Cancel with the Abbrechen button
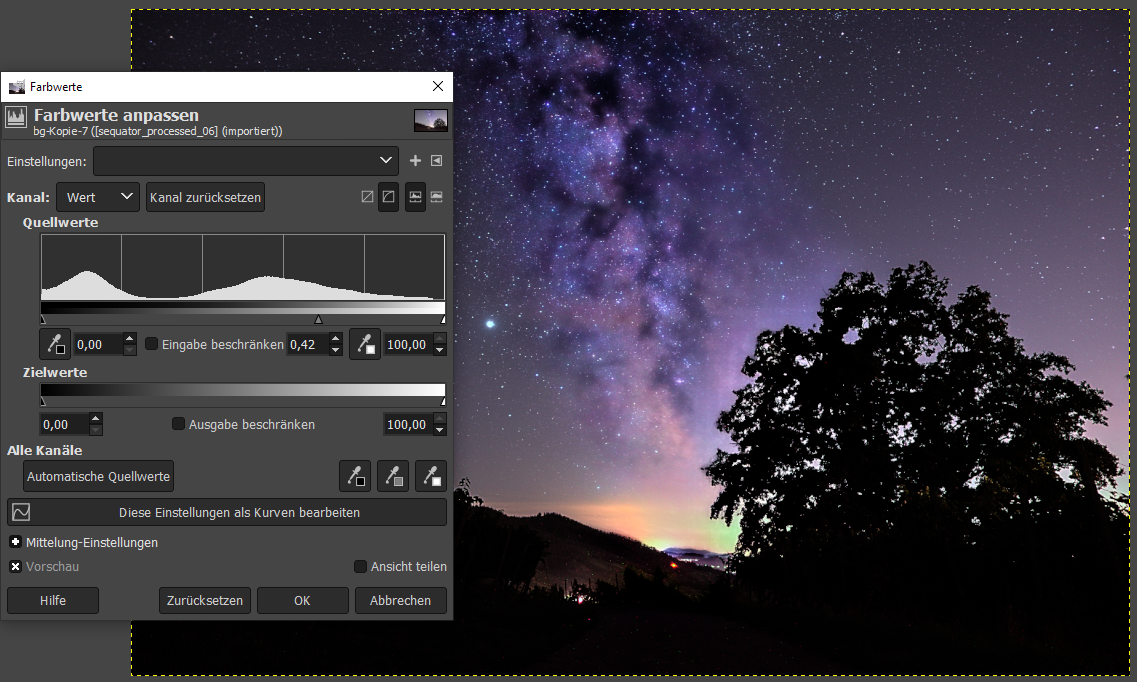Image resolution: width=1137 pixels, height=682 pixels. pyautogui.click(x=400, y=600)
